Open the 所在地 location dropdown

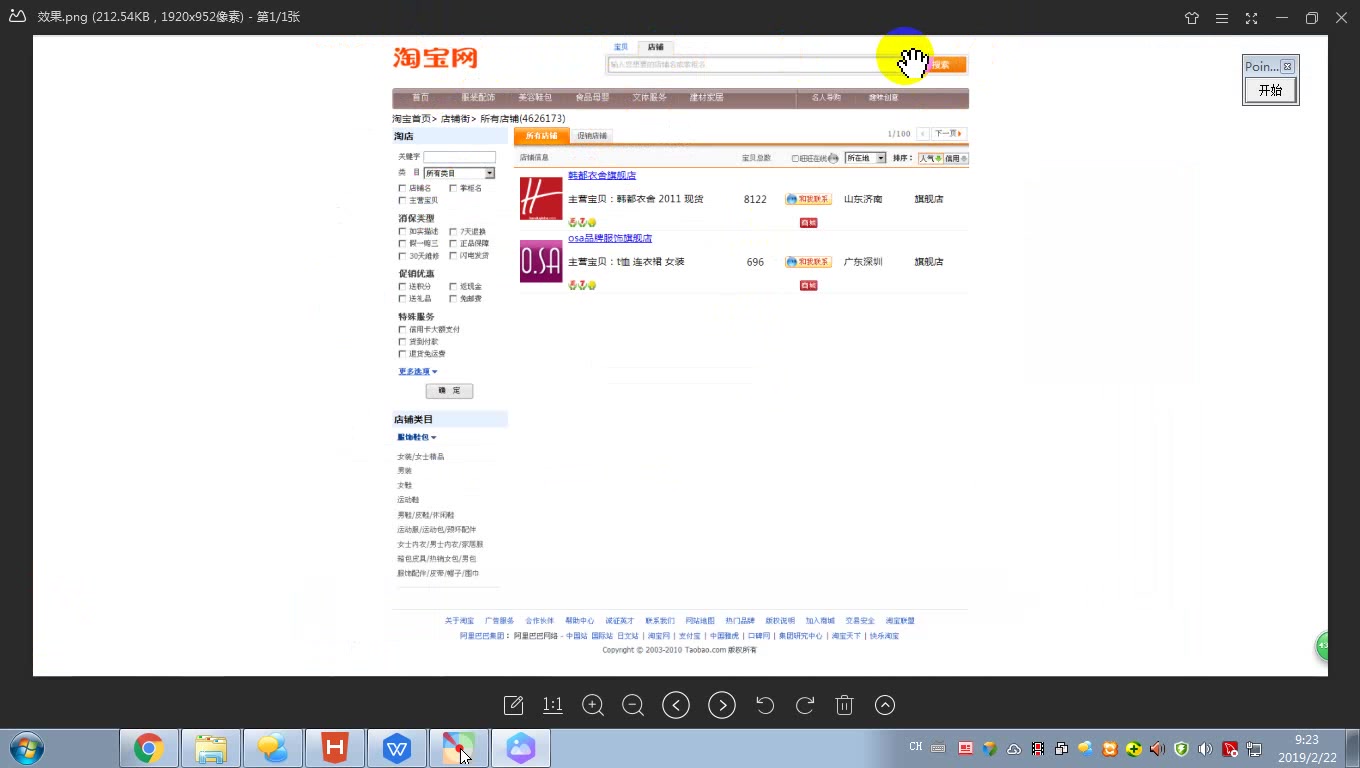(865, 158)
